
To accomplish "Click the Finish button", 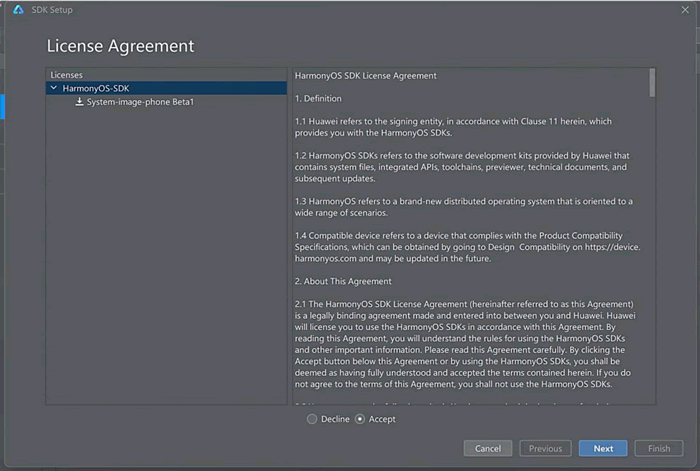I will pyautogui.click(x=658, y=448).
